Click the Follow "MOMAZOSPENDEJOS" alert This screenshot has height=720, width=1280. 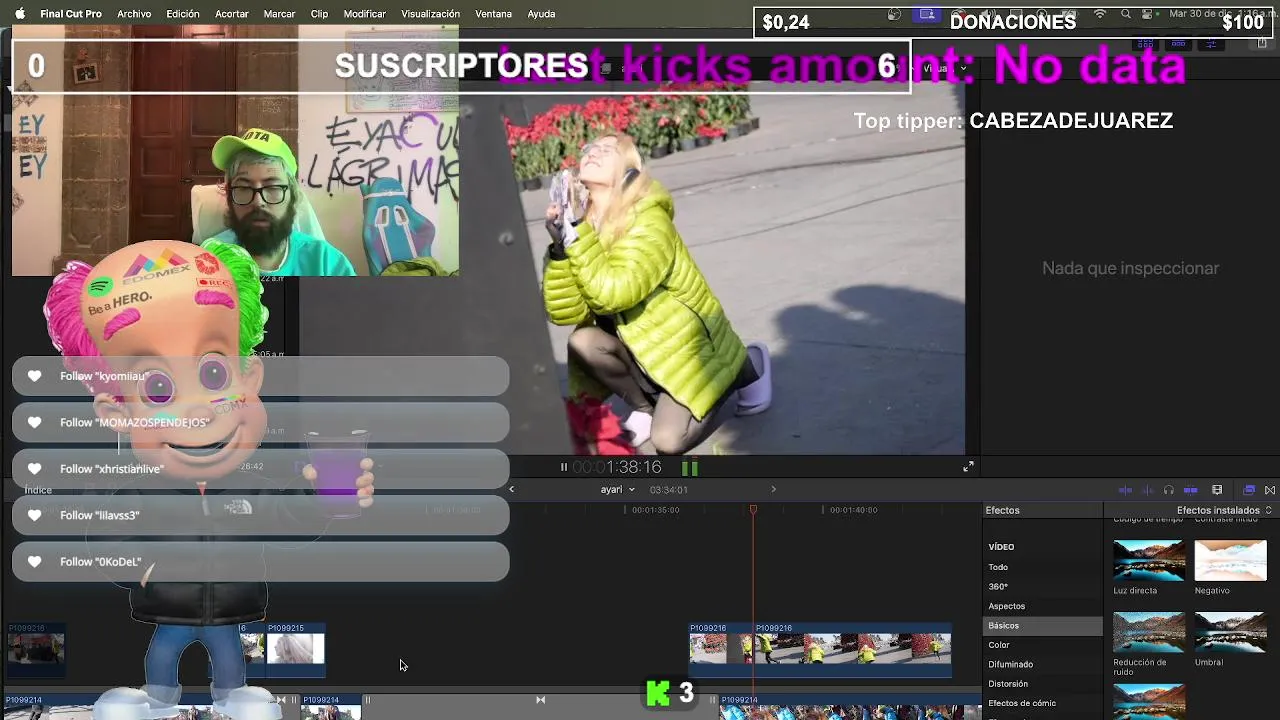pos(260,422)
